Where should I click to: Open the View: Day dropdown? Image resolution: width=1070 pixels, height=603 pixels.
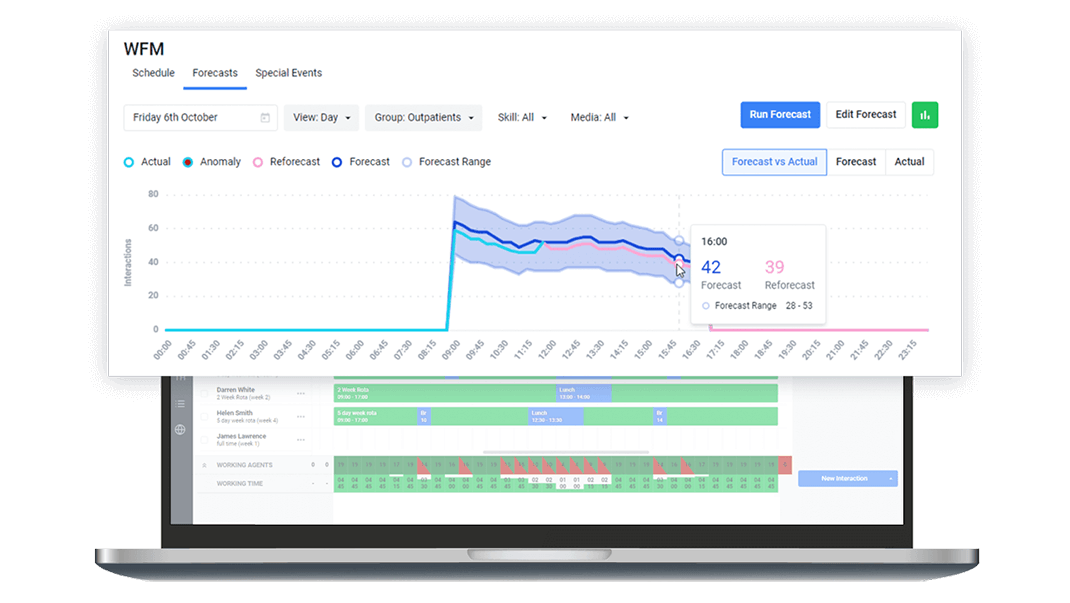(321, 118)
